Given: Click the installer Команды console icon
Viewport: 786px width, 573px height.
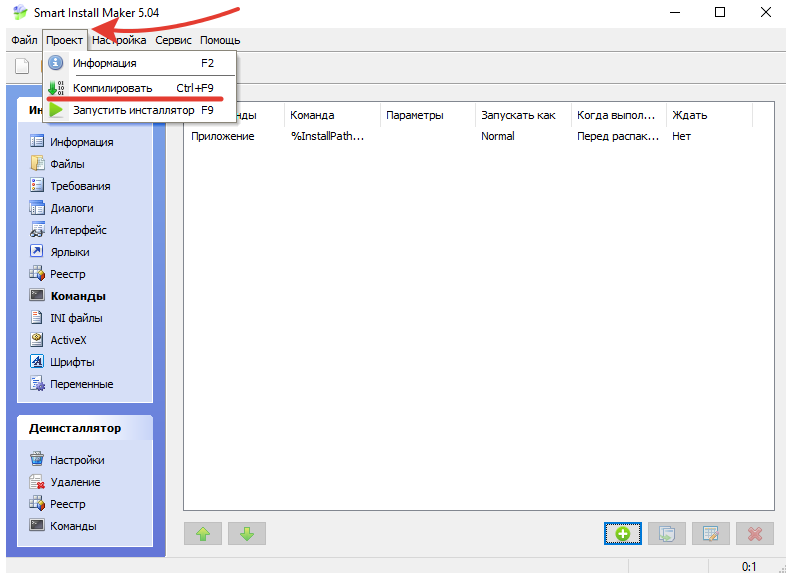Looking at the screenshot, I should click(37, 295).
